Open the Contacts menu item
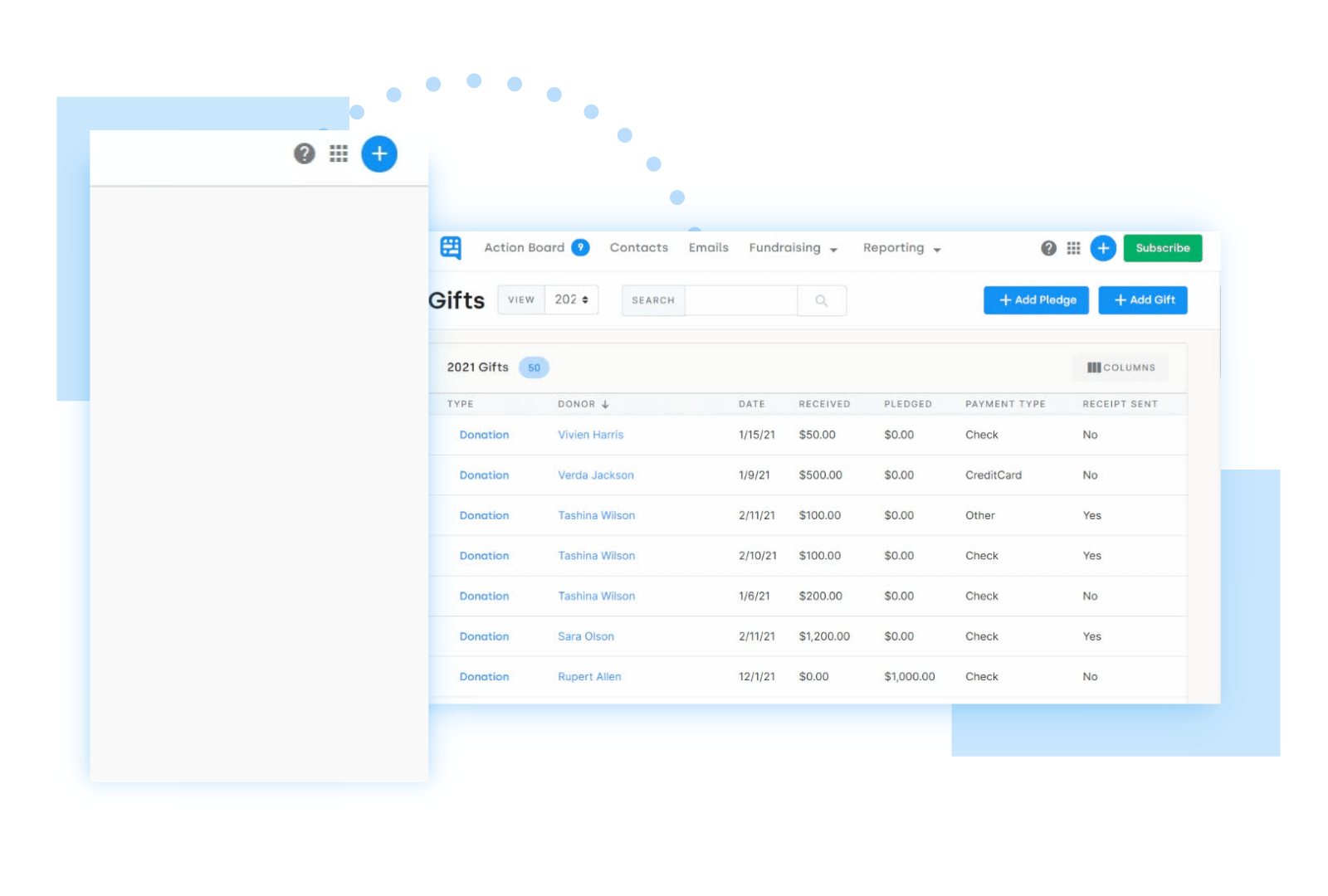This screenshot has height=896, width=1328. pyautogui.click(x=638, y=247)
